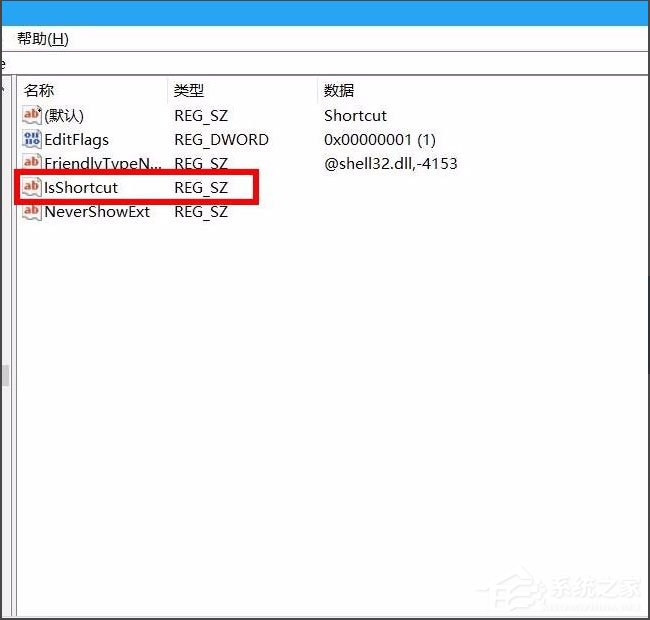Select the EditFlags binary value icon
This screenshot has height=620, width=650.
click(32, 140)
